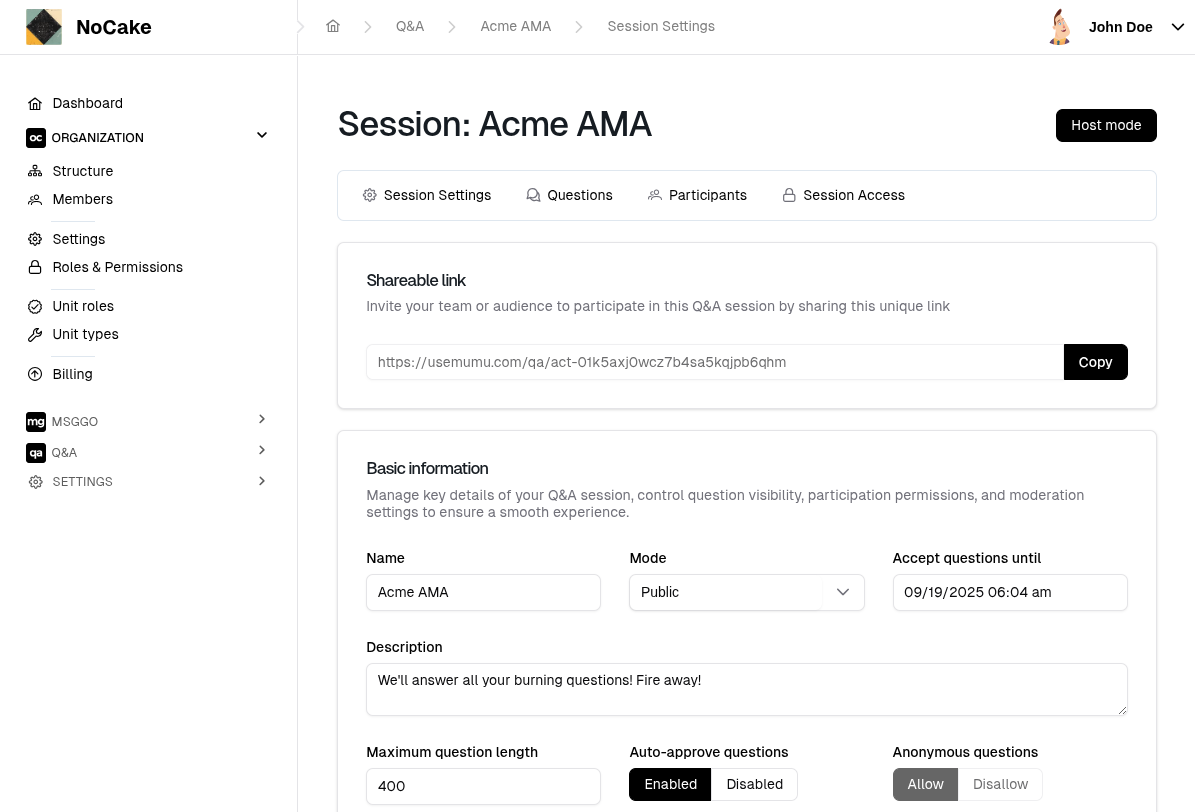Set Auto-approve questions to Enabled

670,785
